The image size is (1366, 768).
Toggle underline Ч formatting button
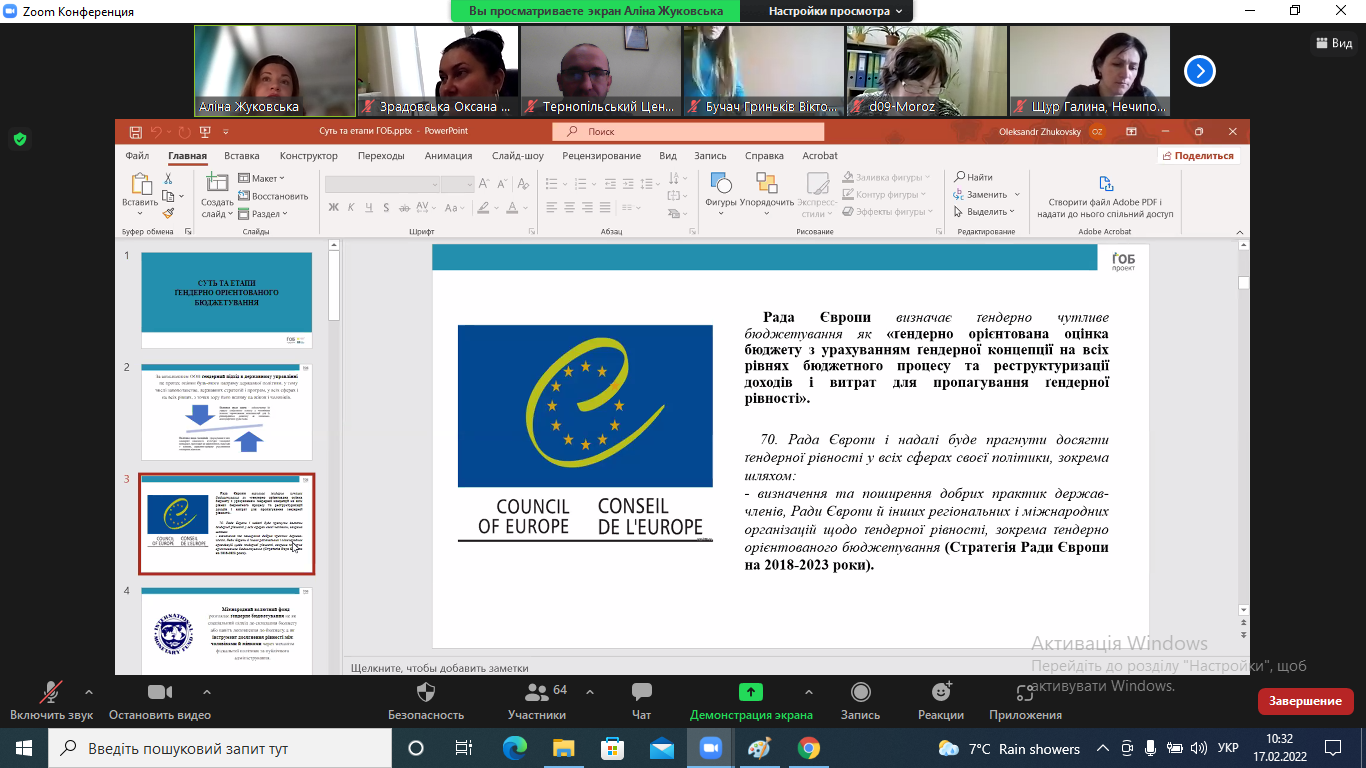point(369,208)
